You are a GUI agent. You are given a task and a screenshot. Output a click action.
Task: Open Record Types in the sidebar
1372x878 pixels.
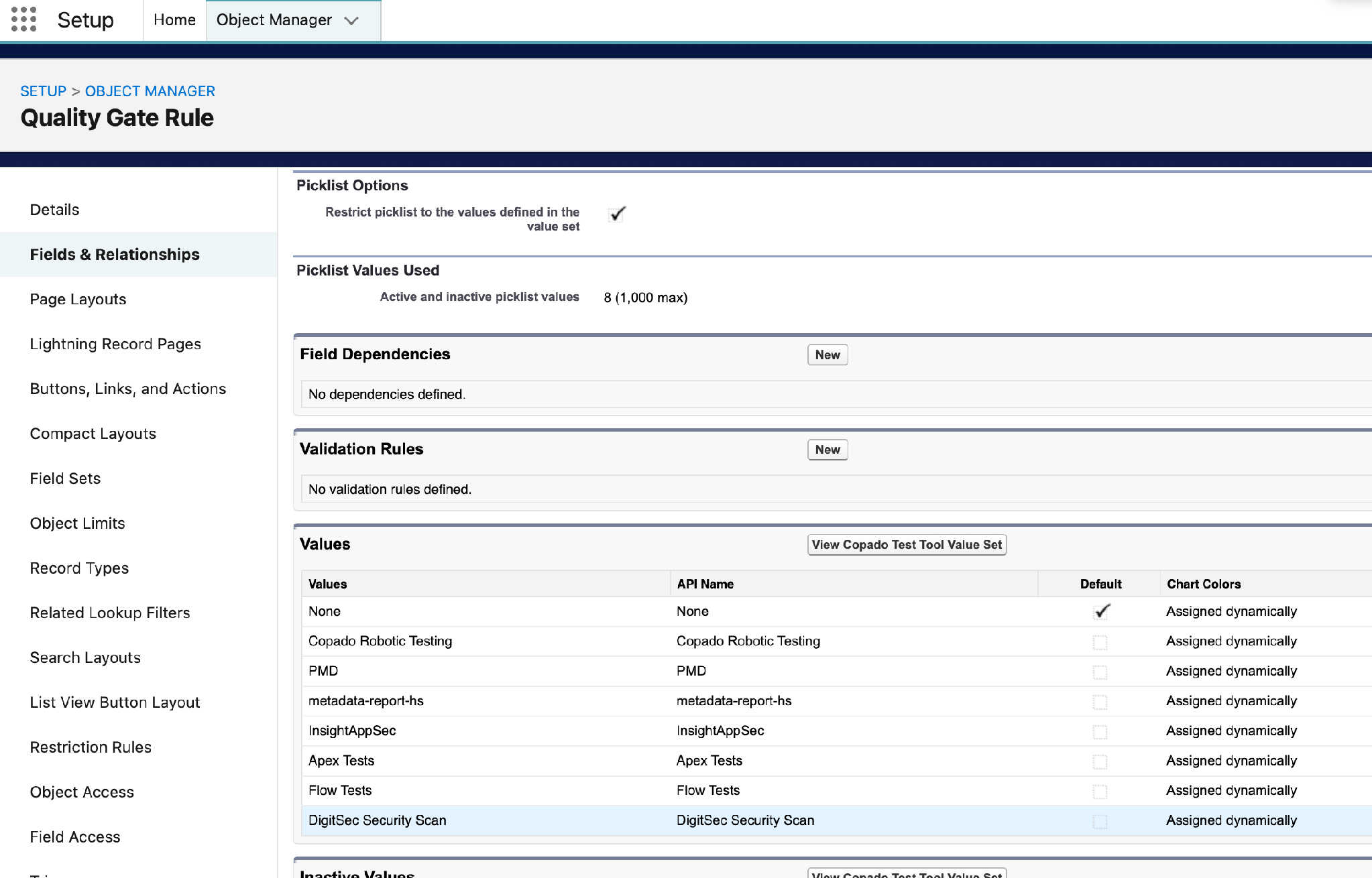click(79, 568)
